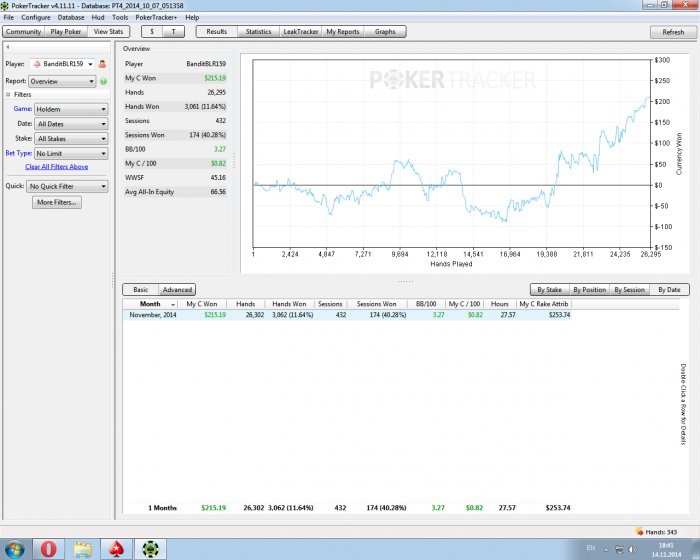Viewport: 700px width, 560px height.
Task: Switch to the Community tab
Action: tap(23, 32)
